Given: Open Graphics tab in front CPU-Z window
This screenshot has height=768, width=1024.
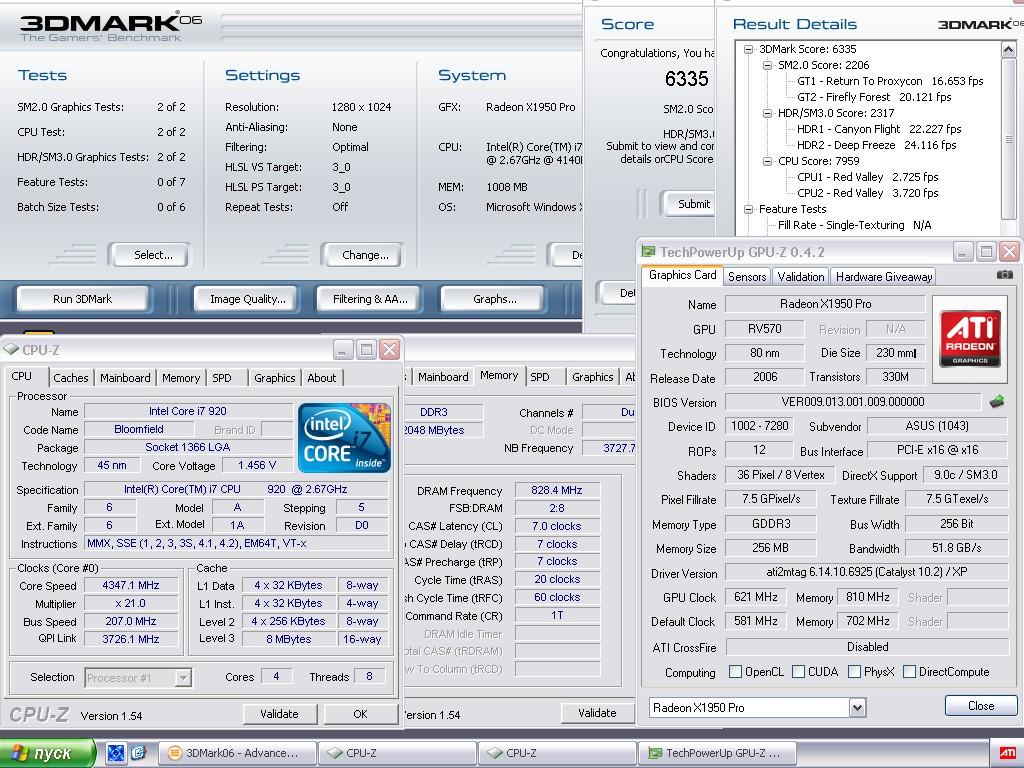Looking at the screenshot, I should [274, 377].
